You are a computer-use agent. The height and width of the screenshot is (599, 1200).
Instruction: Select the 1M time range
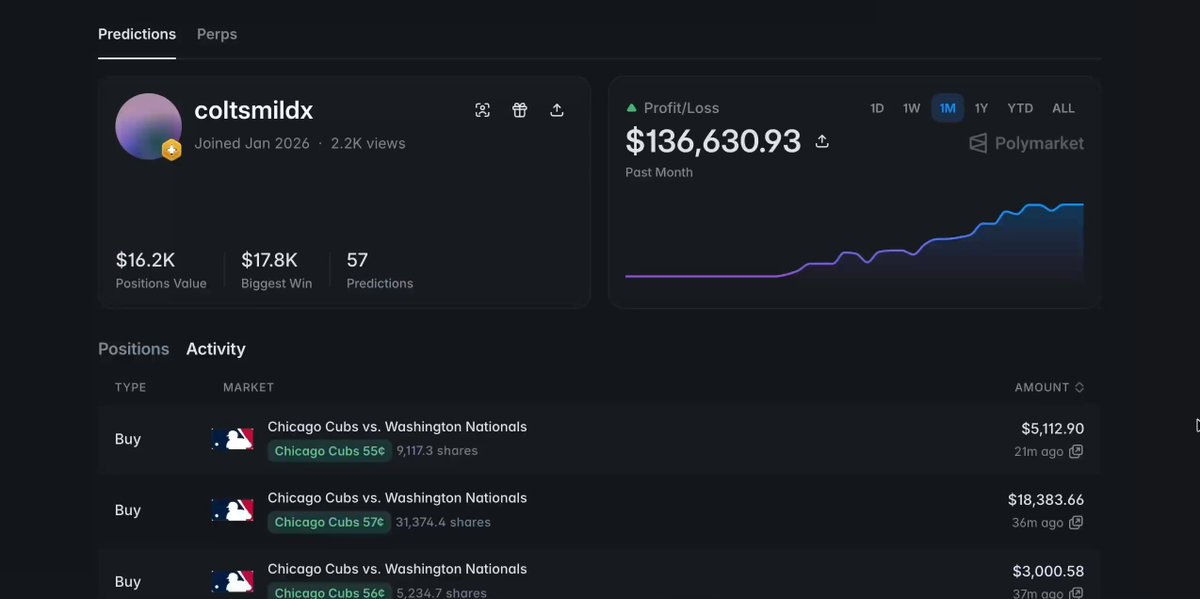tap(947, 108)
